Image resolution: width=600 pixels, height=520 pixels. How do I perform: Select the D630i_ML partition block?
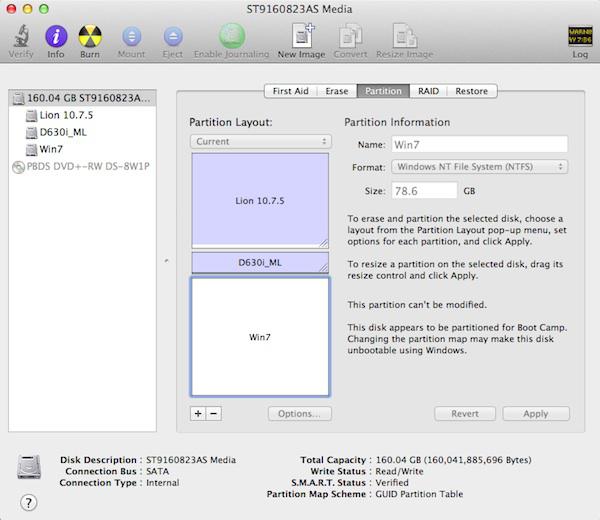point(259,263)
